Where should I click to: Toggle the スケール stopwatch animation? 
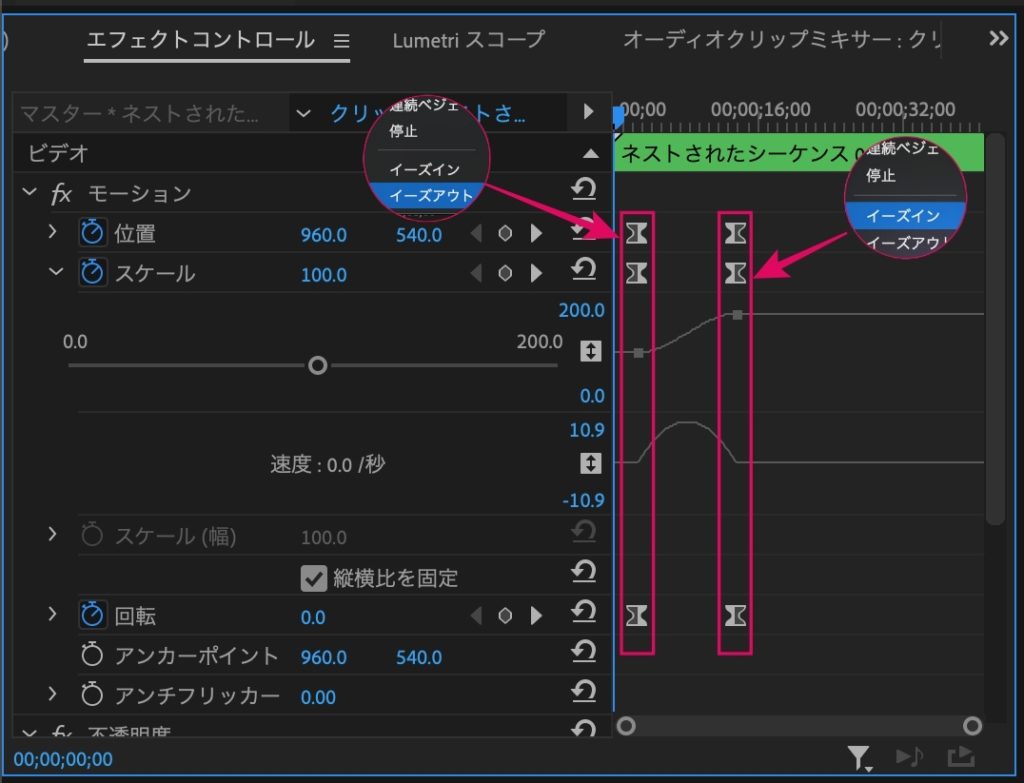click(92, 273)
